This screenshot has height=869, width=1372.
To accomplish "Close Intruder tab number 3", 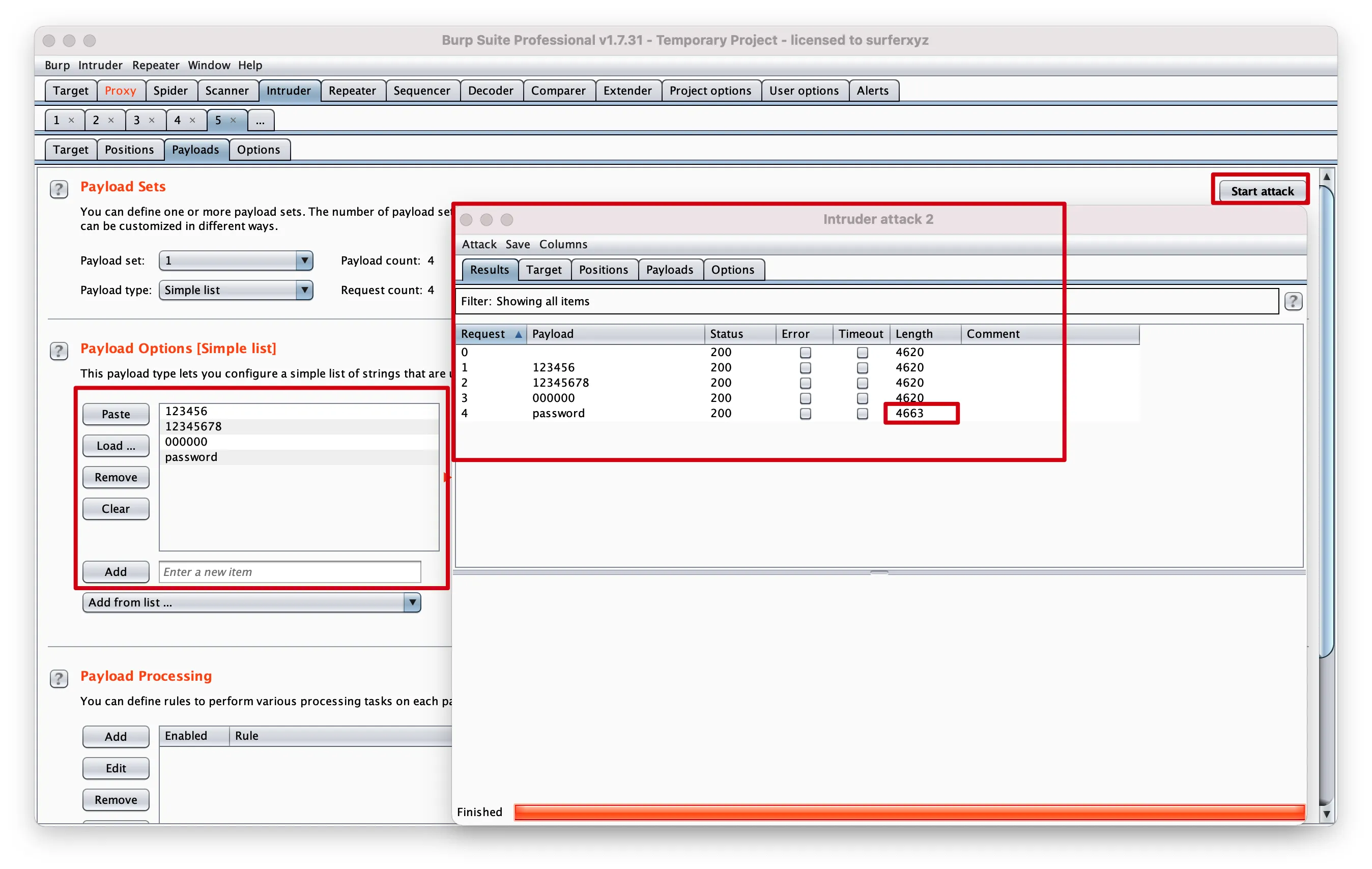I will [152, 120].
